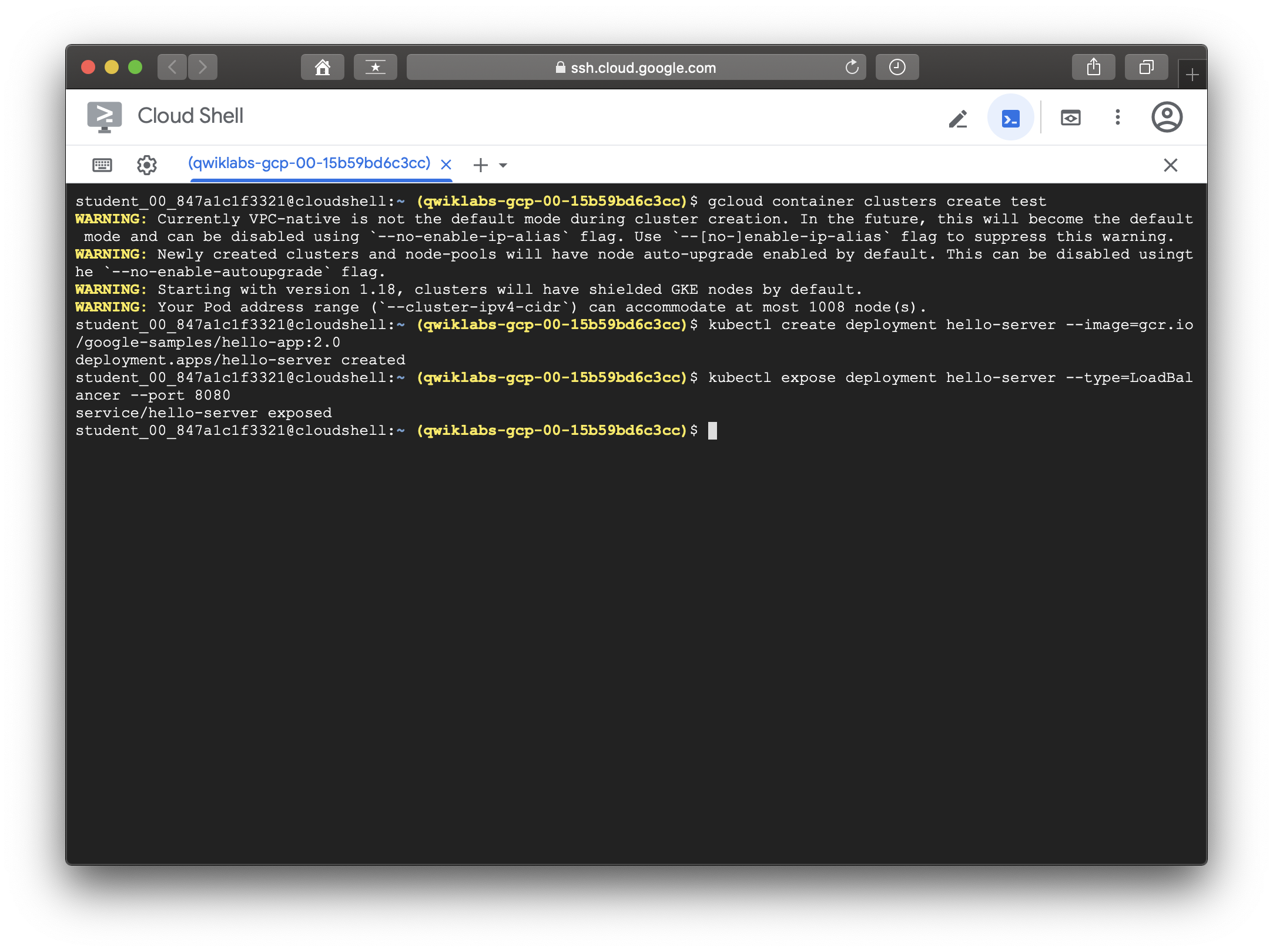Open the three-dot more menu
Image resolution: width=1273 pixels, height=952 pixels.
(1117, 117)
